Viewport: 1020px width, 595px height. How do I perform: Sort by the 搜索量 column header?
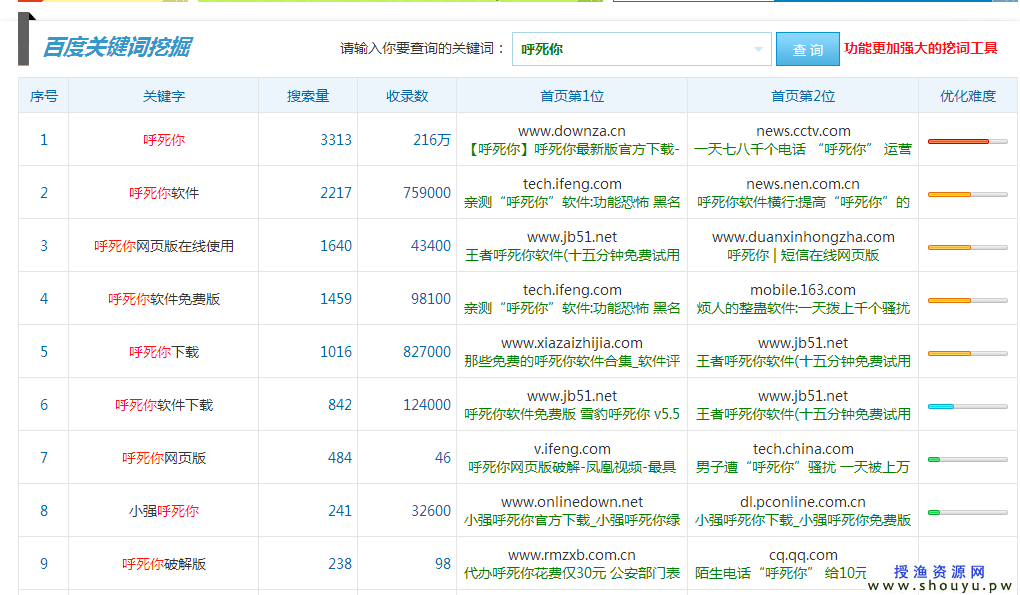point(308,96)
